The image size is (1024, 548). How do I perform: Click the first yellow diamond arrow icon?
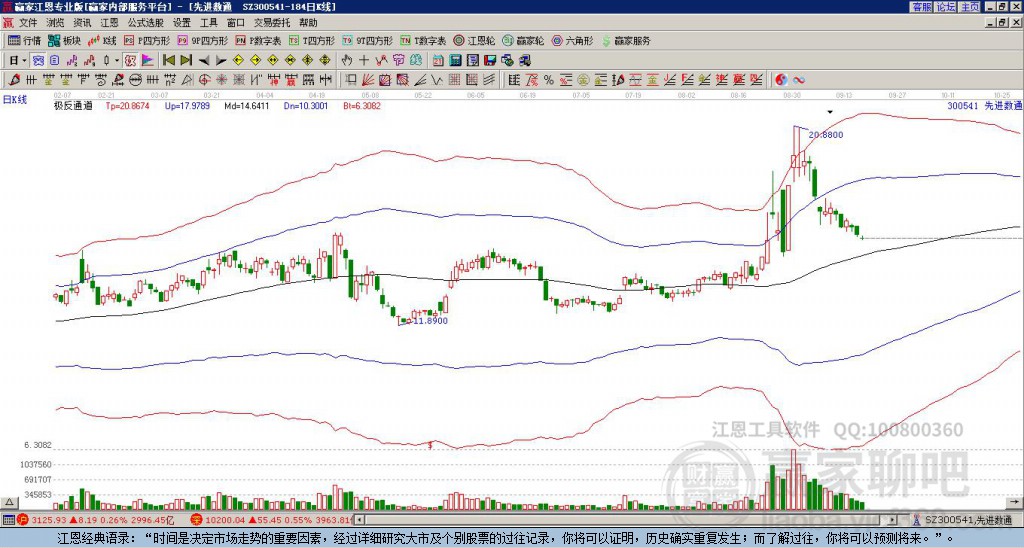238,61
